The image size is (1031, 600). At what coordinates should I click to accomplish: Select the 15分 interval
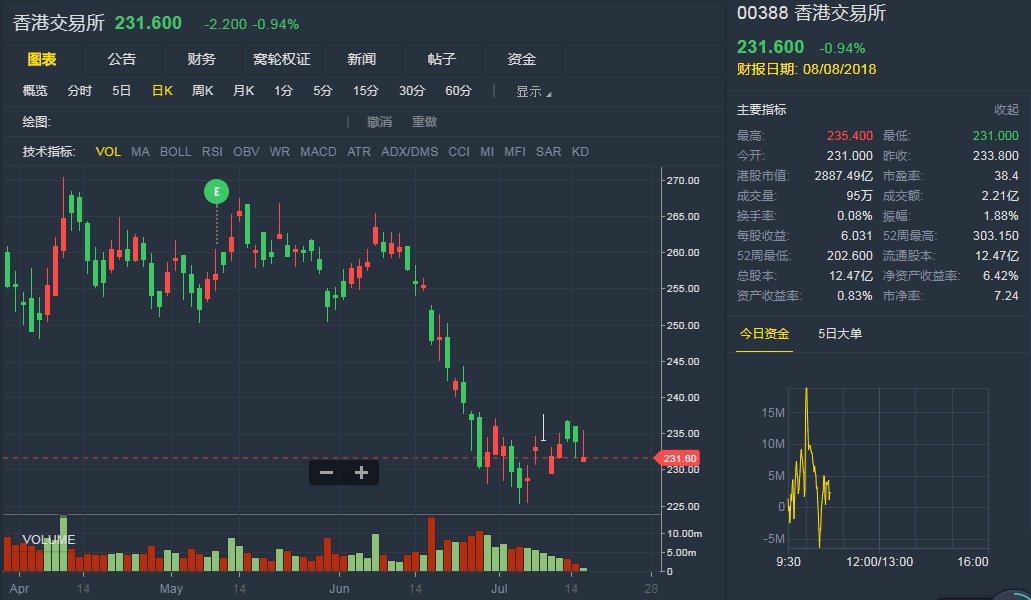coord(366,91)
